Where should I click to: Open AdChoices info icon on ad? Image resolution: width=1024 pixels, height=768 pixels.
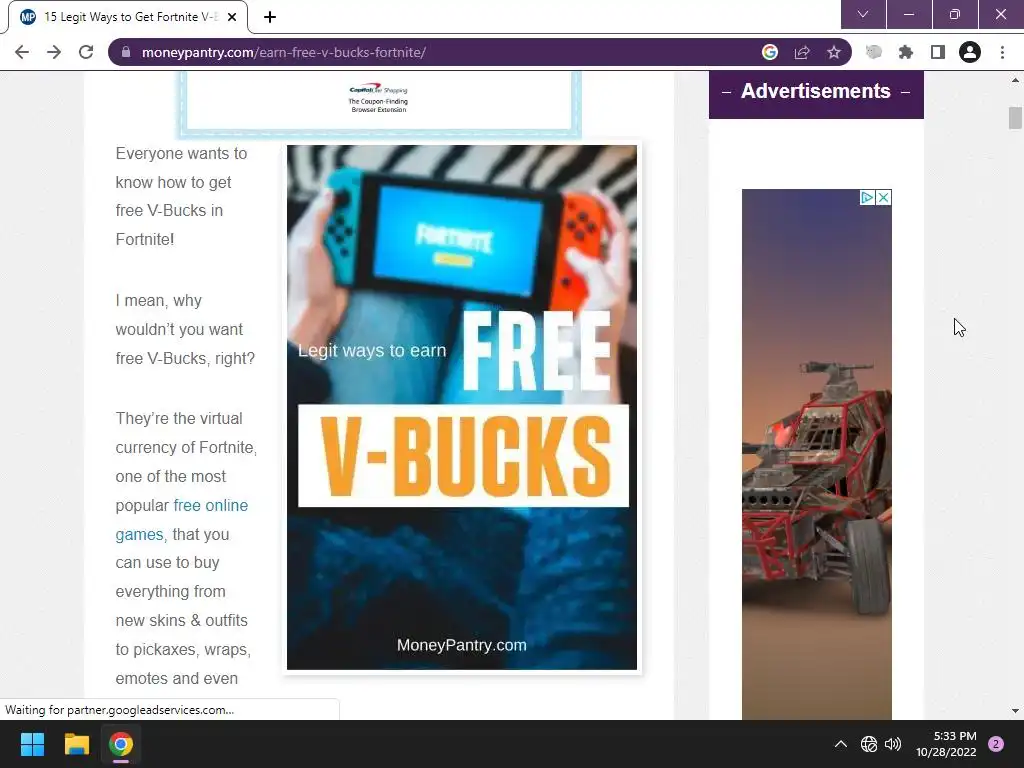click(x=867, y=197)
